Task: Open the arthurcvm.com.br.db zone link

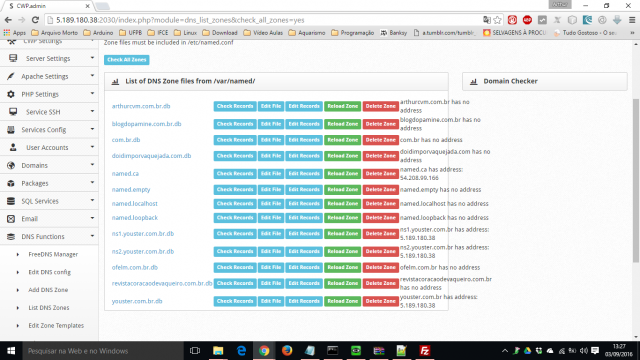Action: [x=141, y=106]
